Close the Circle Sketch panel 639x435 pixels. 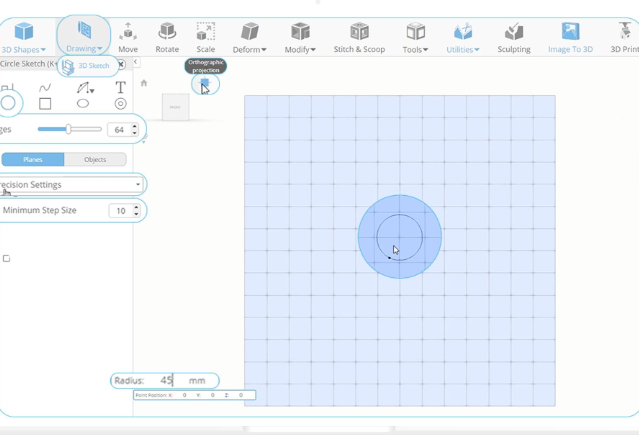[121, 64]
